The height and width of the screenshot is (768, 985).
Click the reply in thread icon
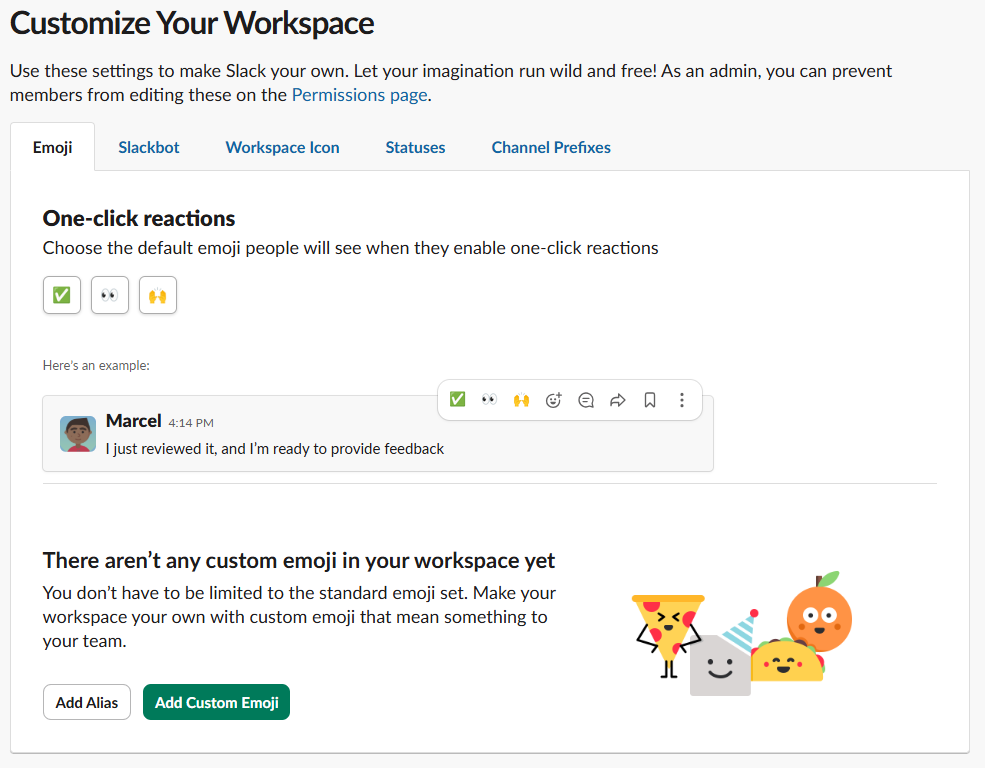point(586,400)
